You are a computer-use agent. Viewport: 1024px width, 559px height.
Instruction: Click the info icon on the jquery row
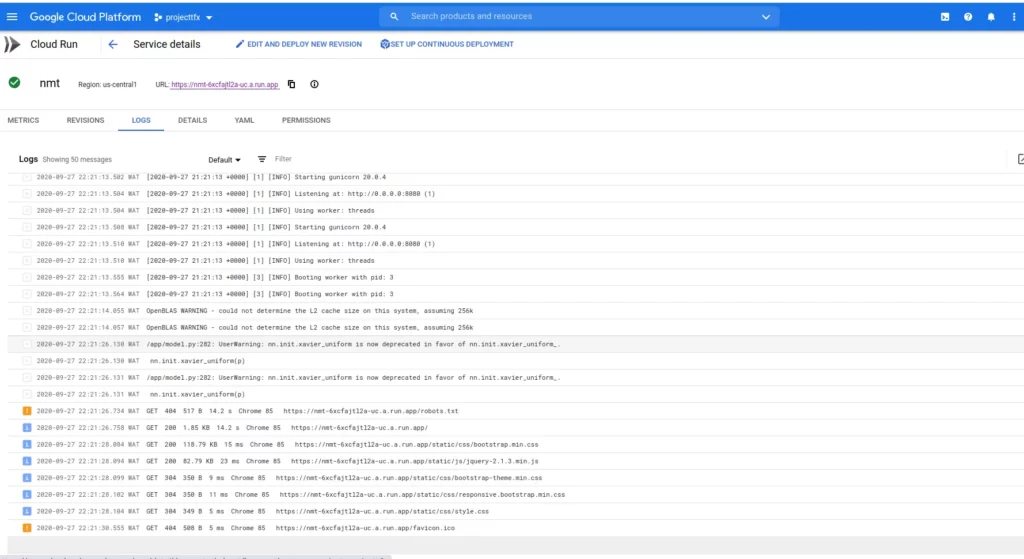[x=27, y=461]
